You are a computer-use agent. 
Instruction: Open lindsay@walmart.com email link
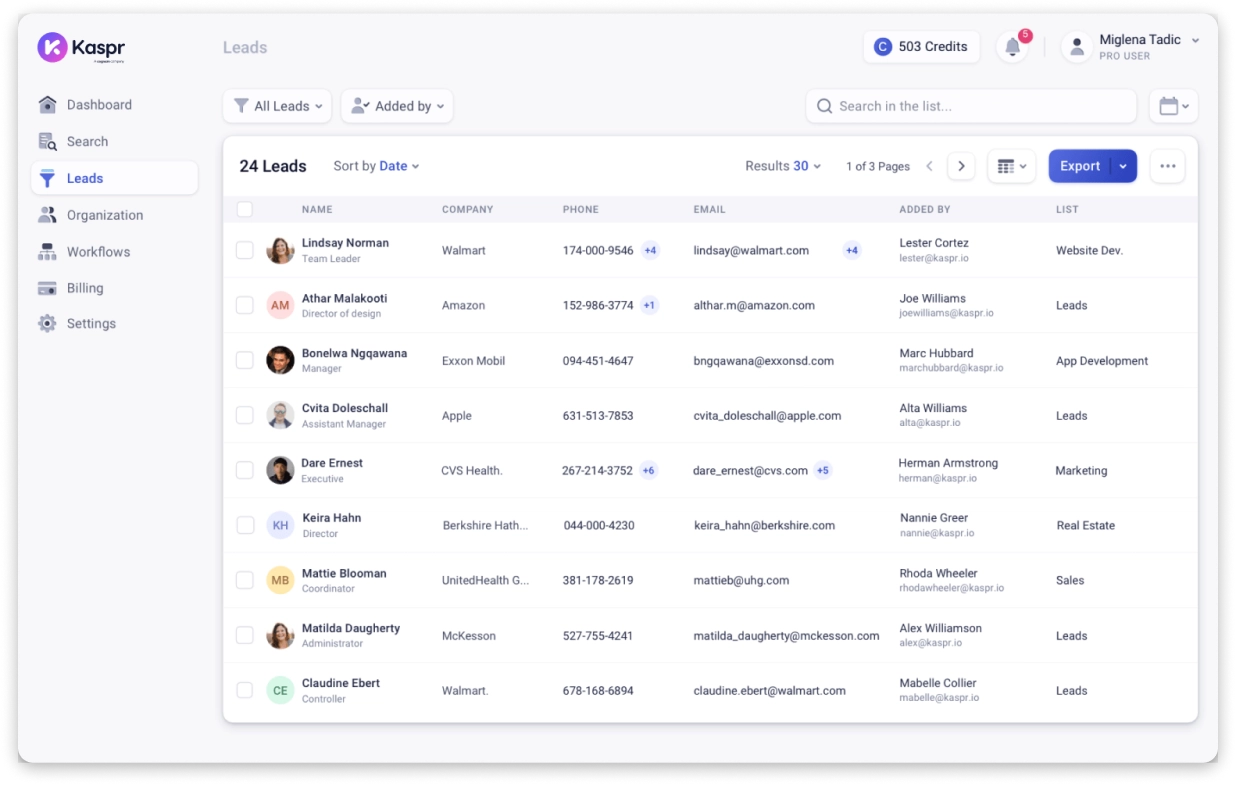click(751, 251)
